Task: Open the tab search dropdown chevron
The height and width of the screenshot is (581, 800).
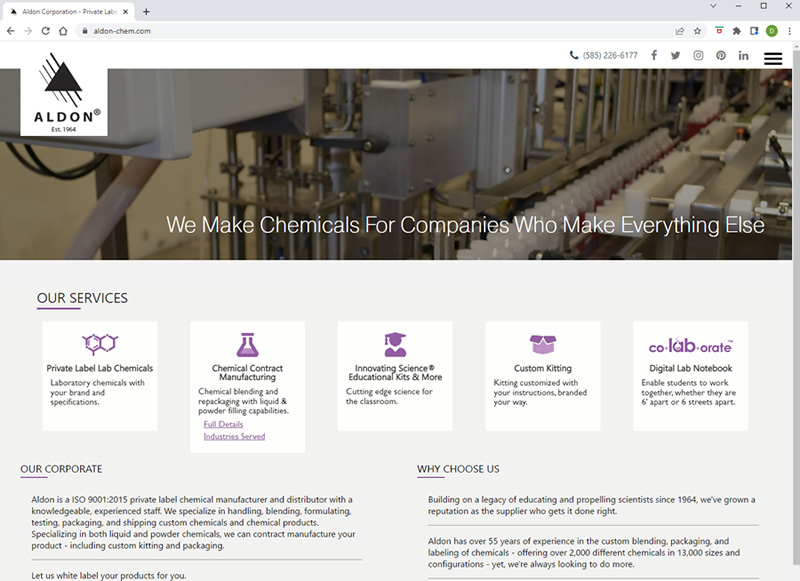Action: [713, 6]
